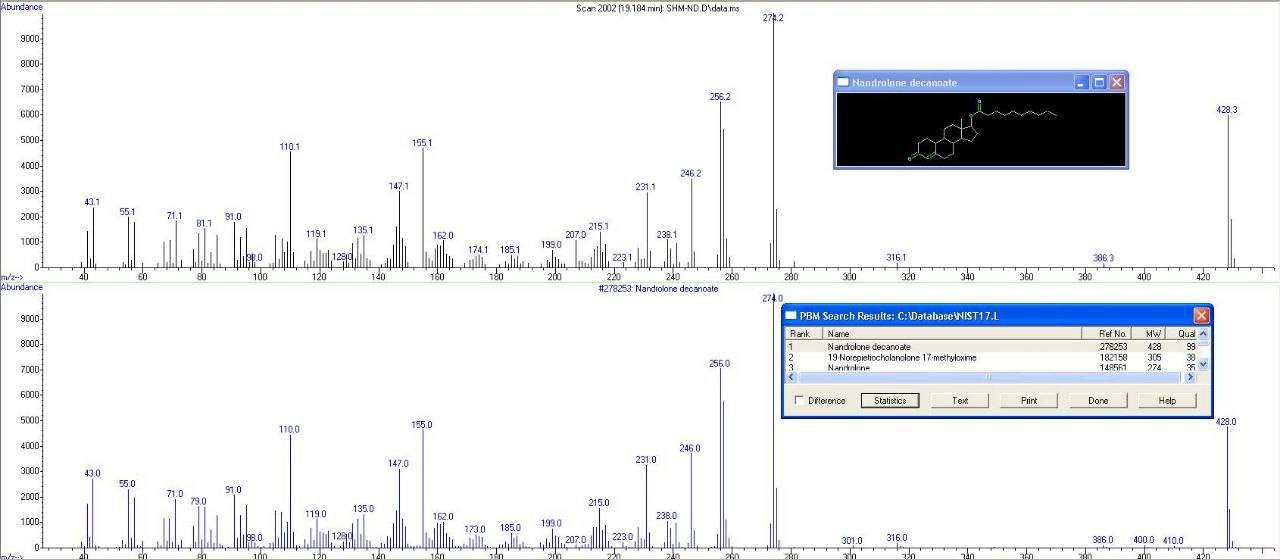Enable the Difference checkbox
The width and height of the screenshot is (1280, 560).
pos(799,400)
